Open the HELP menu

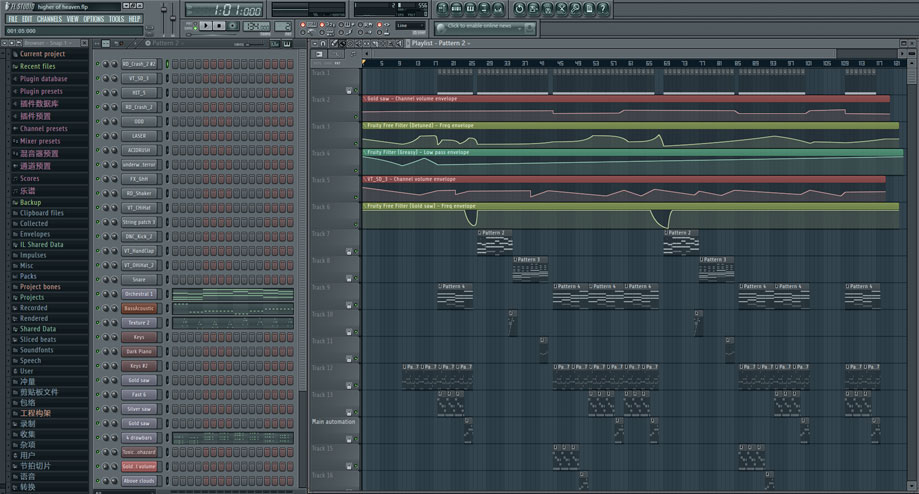coord(135,19)
